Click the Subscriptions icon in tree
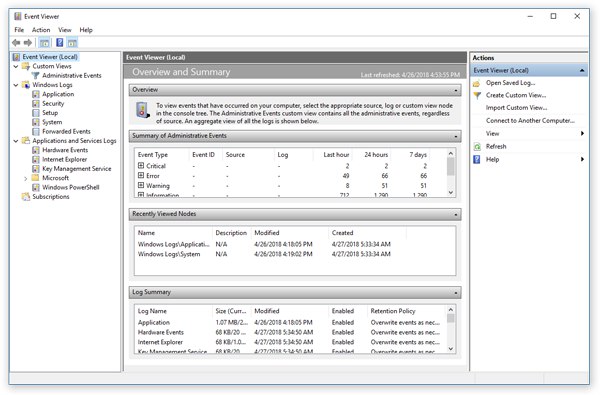The image size is (600, 395). pyautogui.click(x=26, y=197)
